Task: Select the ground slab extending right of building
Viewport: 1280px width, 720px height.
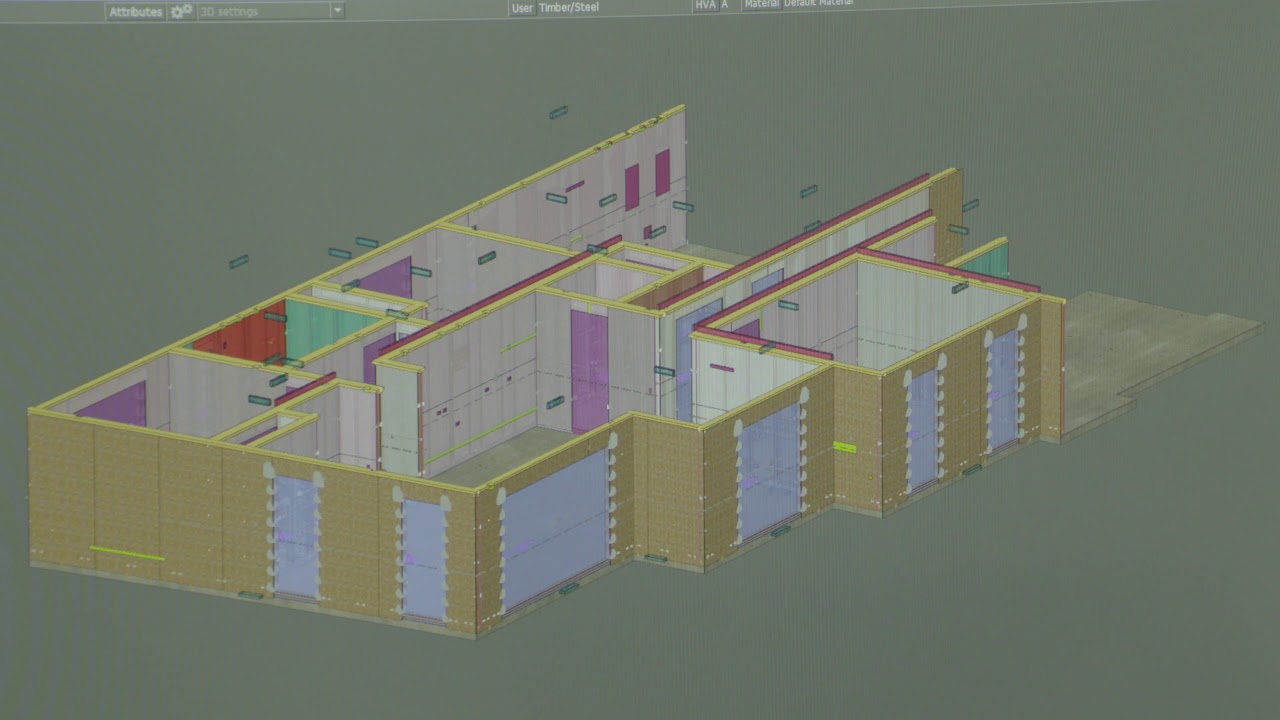Action: 1150,355
